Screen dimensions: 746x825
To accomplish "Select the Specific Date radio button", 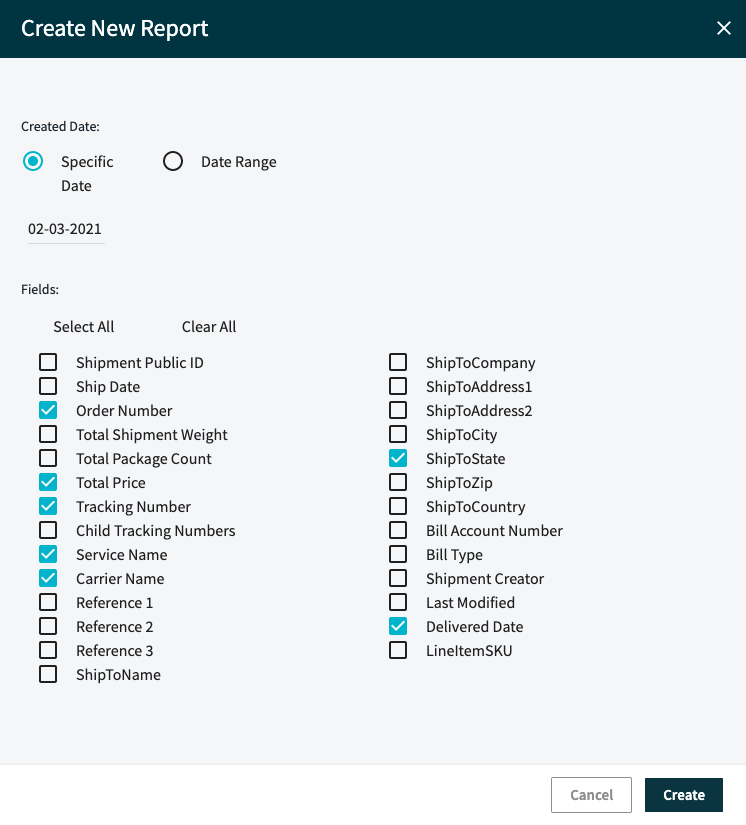I will pos(31,160).
